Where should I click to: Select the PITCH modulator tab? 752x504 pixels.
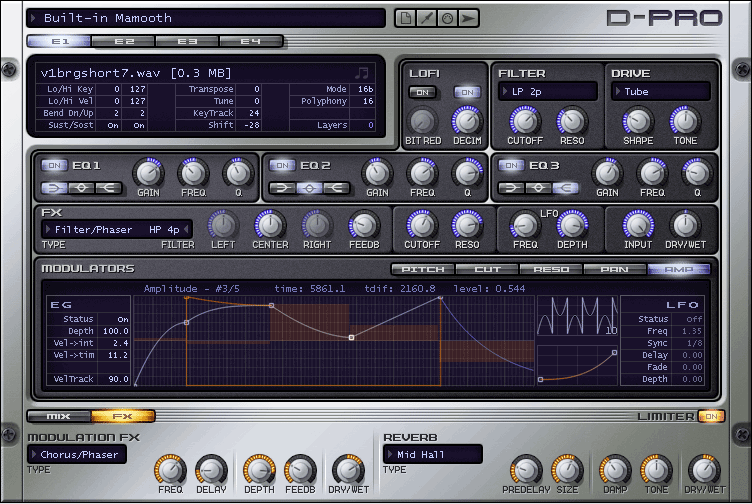tap(423, 269)
